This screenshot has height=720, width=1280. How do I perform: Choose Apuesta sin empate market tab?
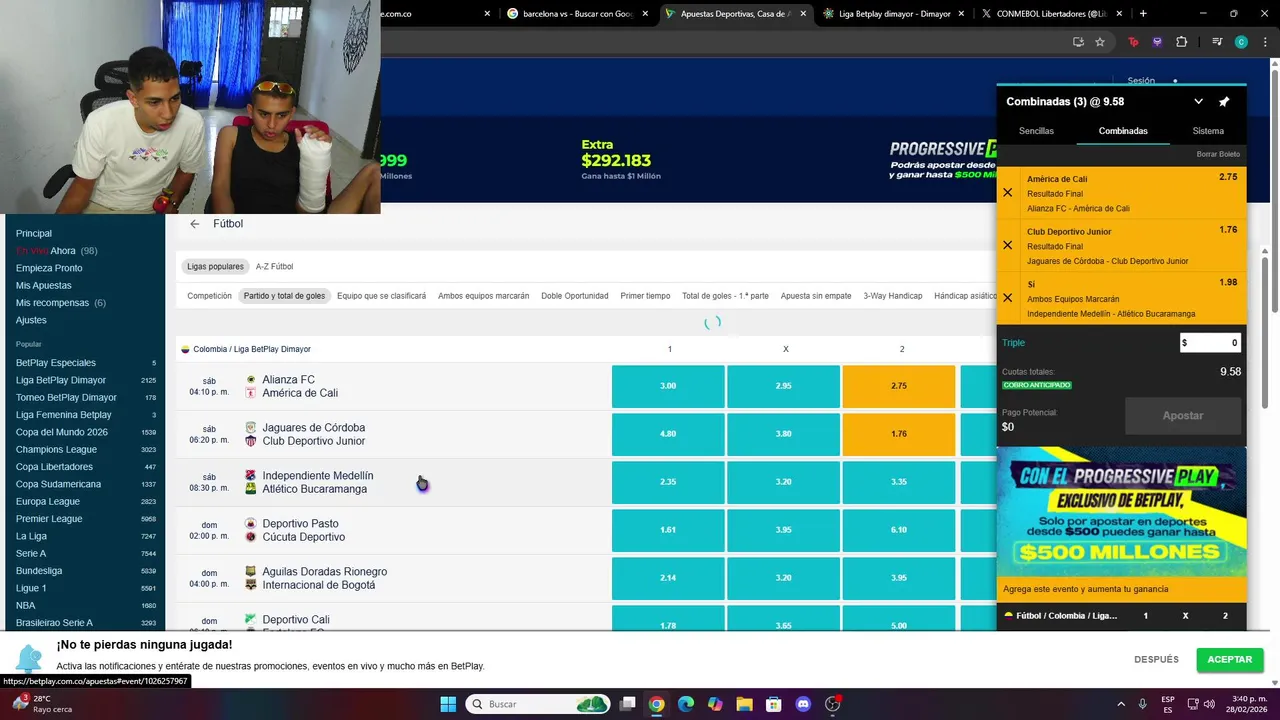coord(816,296)
